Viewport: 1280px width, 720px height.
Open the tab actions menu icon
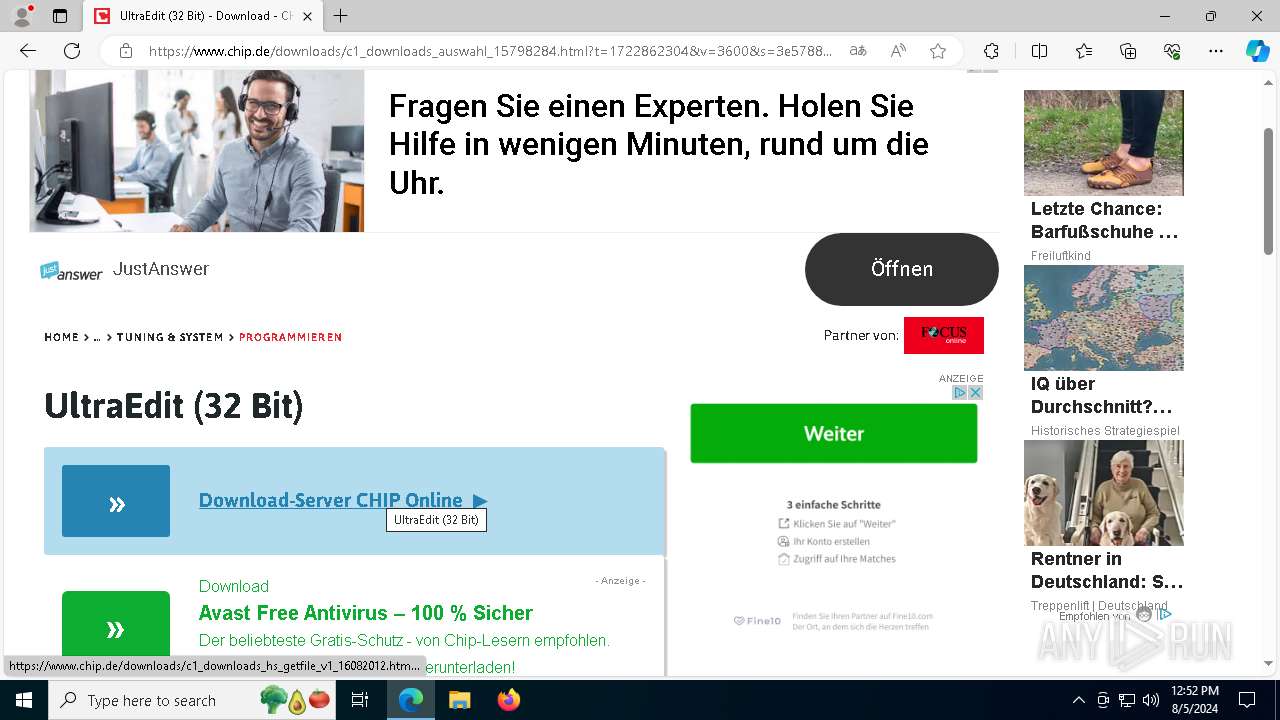click(x=60, y=16)
